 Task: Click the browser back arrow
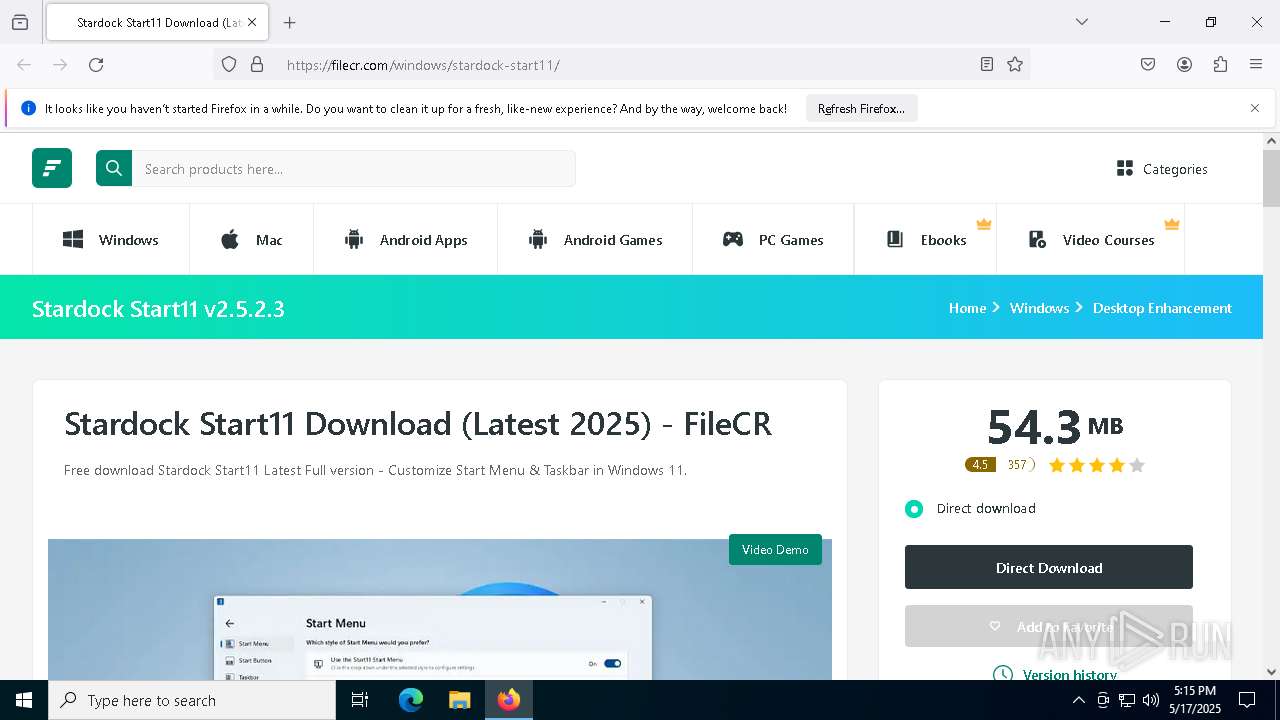coord(24,64)
